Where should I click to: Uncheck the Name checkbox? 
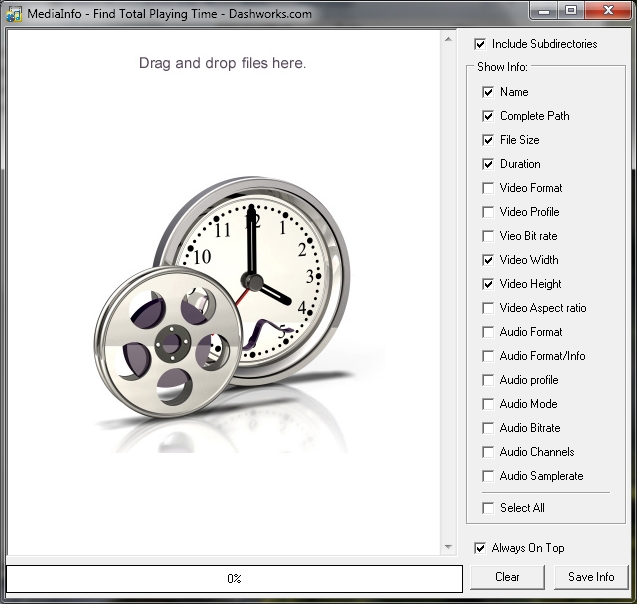tap(488, 92)
